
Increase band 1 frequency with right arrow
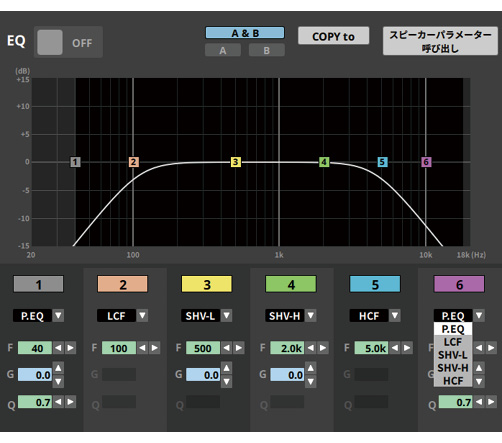[x=70, y=348]
